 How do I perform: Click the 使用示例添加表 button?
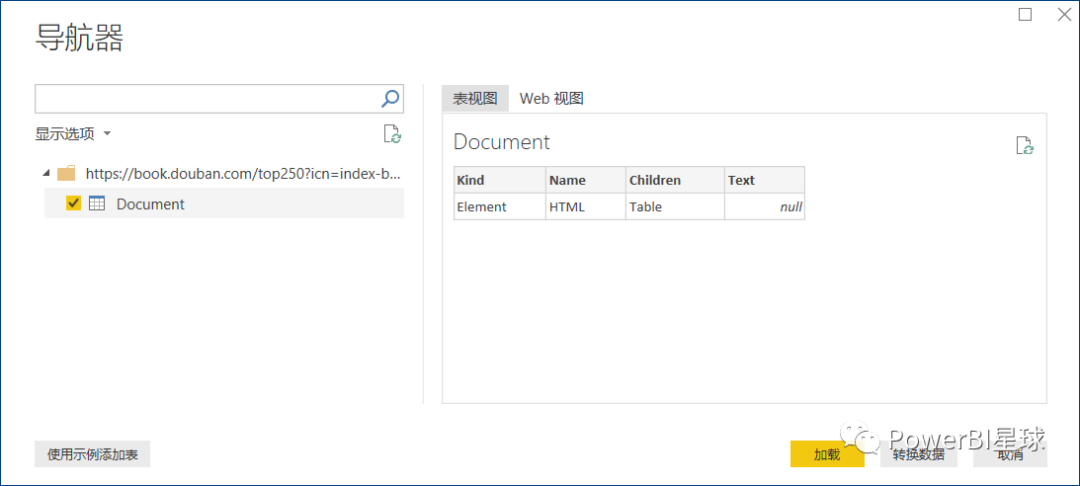92,454
